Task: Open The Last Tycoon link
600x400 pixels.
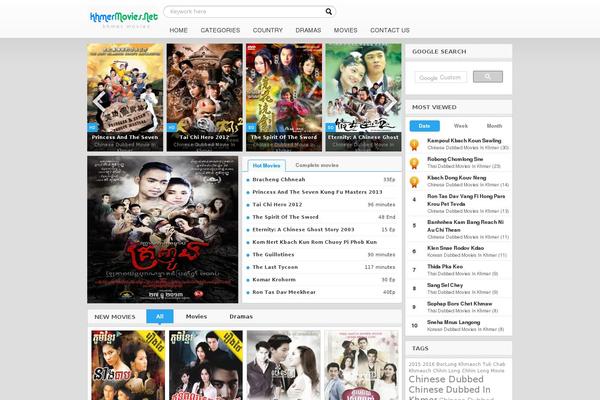Action: [275, 267]
